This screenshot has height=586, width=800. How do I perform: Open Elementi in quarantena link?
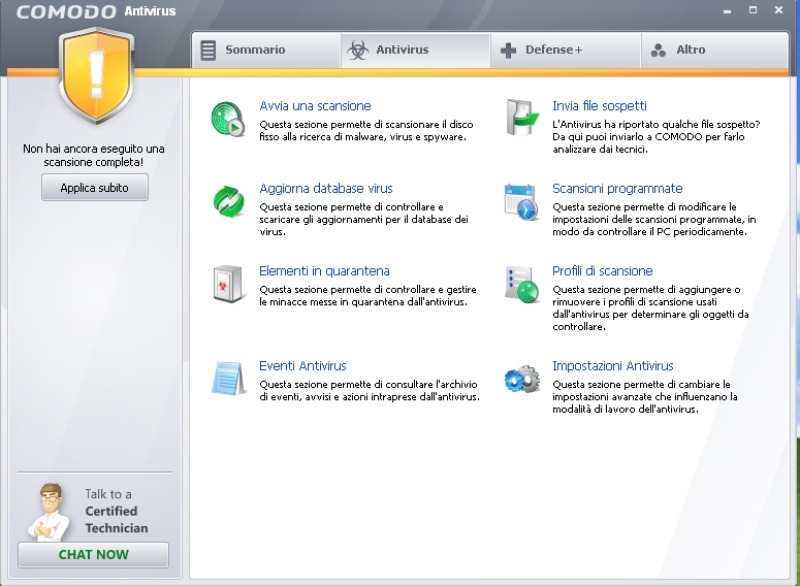tap(324, 271)
